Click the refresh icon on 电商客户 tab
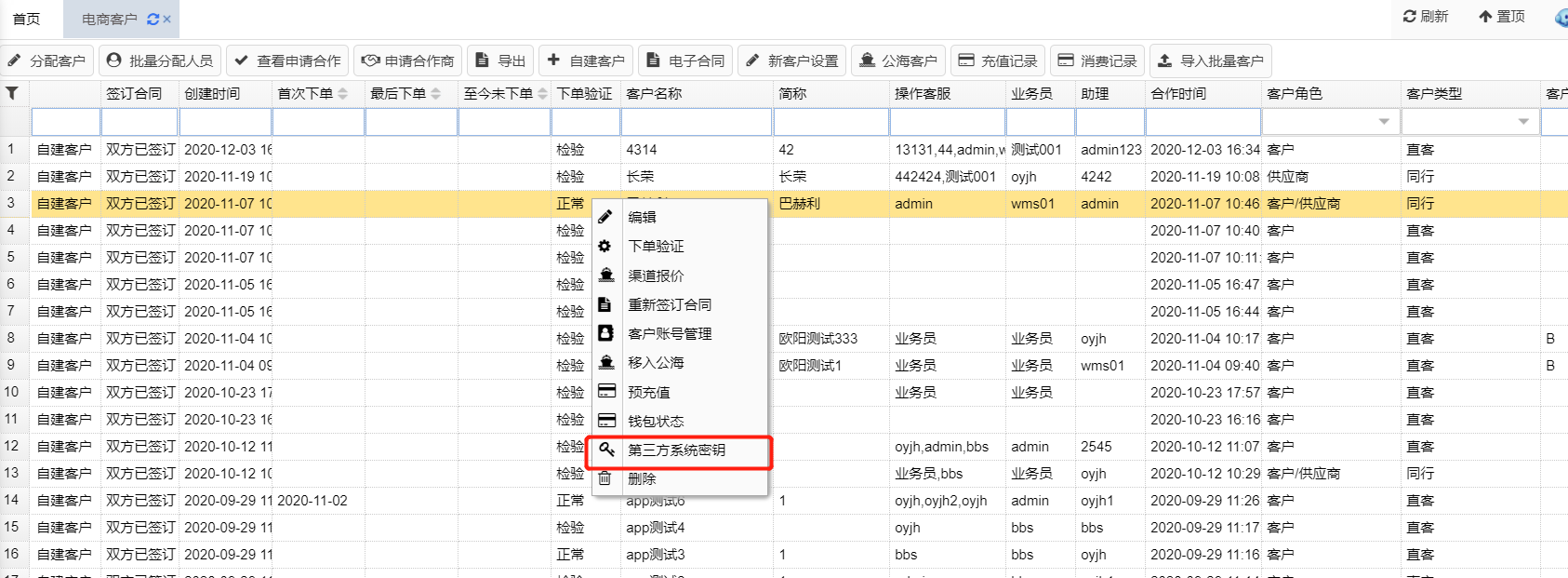Screen dimensions: 1568x578 click(153, 19)
